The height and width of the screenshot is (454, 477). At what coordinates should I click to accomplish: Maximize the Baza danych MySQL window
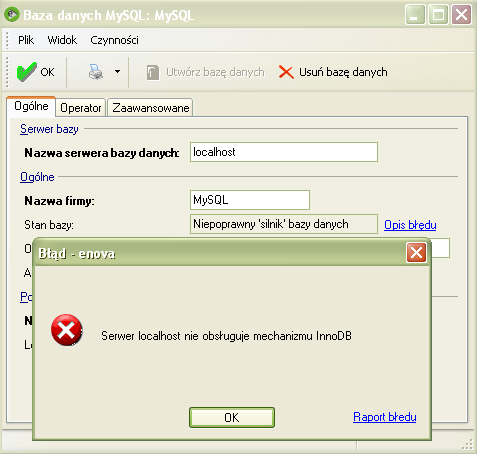(438, 15)
